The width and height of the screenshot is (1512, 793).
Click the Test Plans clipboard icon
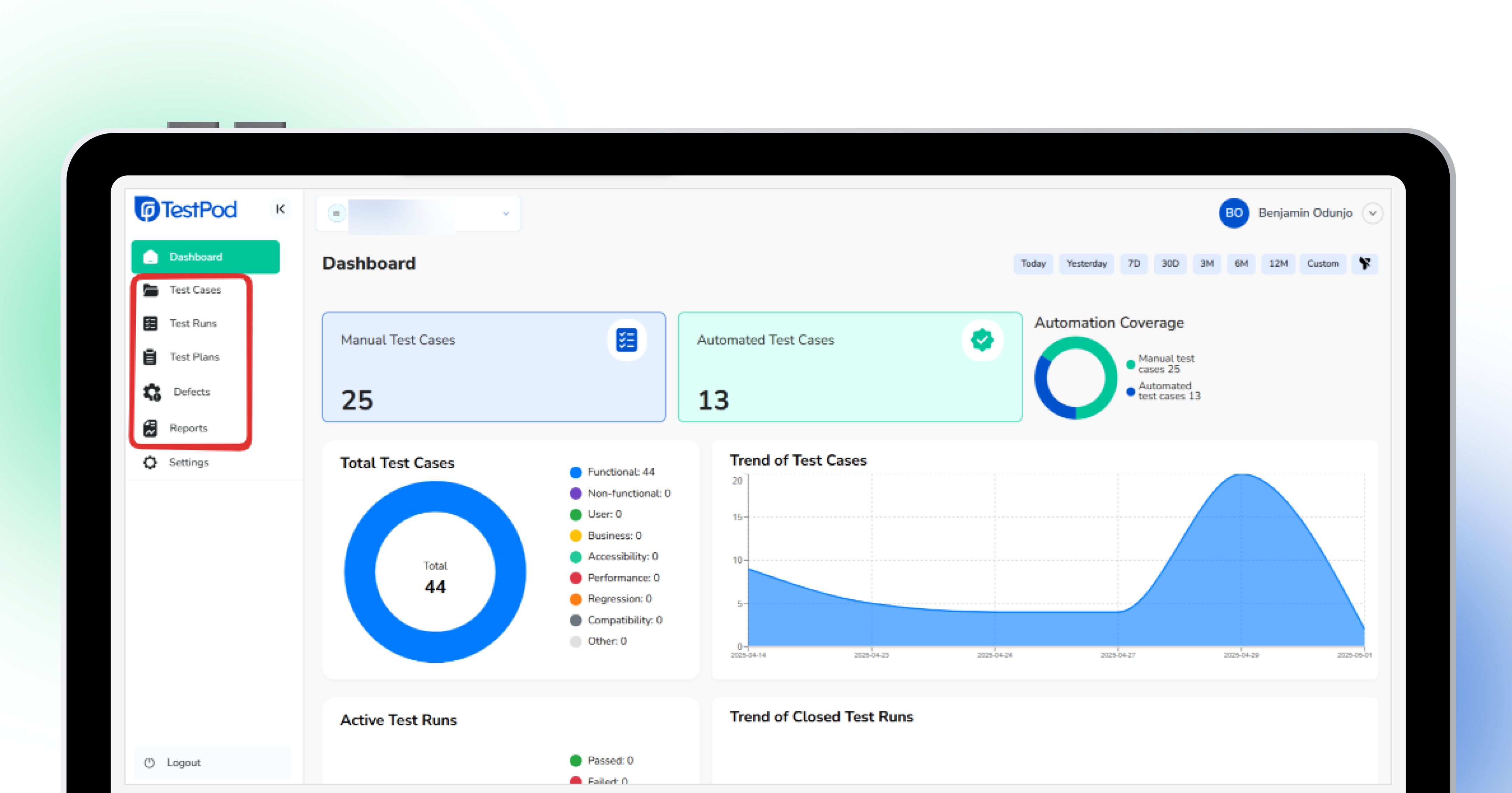click(x=150, y=357)
